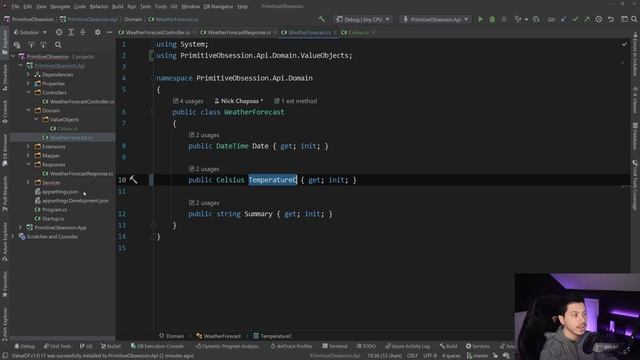640x360 pixels.
Task: Collapse the Domain folder in the tree
Action: (x=29, y=111)
